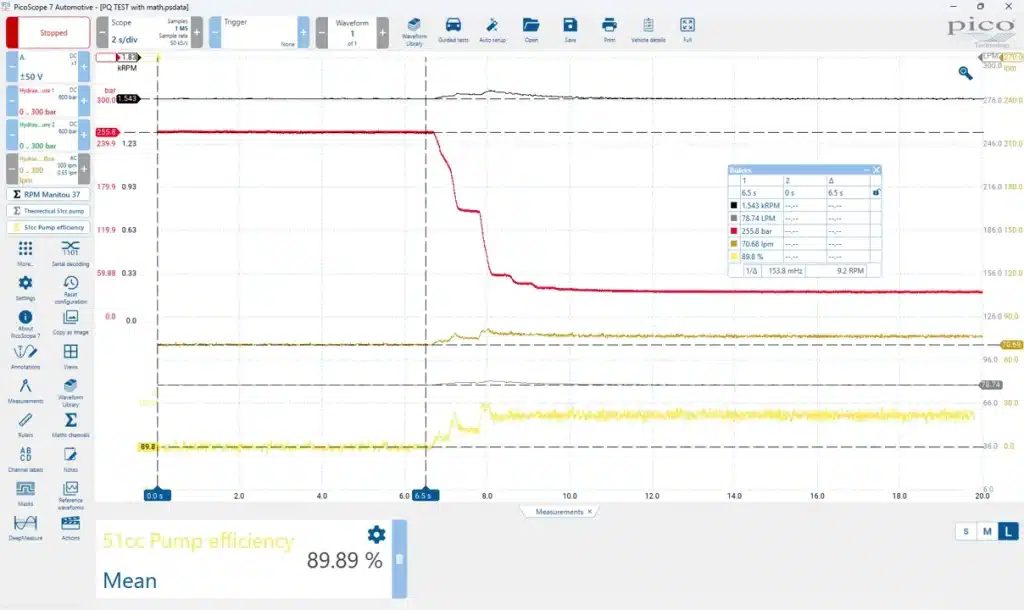Open the Masks tool
Image resolution: width=1024 pixels, height=610 pixels.
[x=25, y=493]
